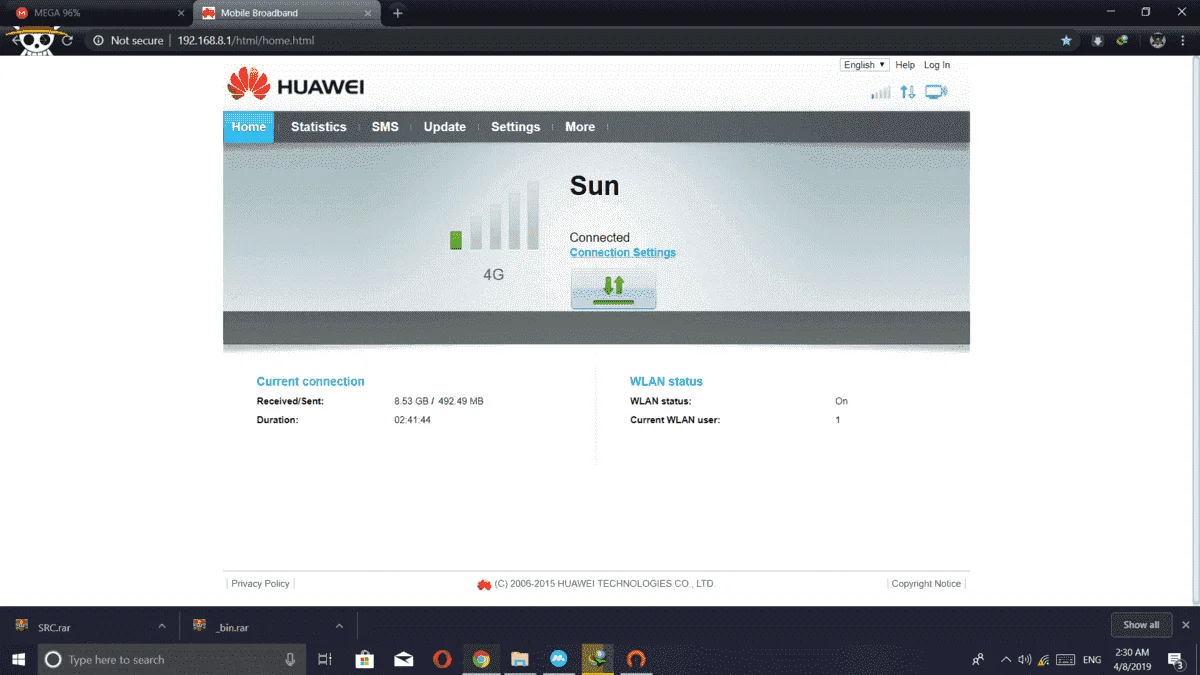Click the volume icon in system tray
Viewport: 1200px width, 675px height.
[x=1024, y=660]
